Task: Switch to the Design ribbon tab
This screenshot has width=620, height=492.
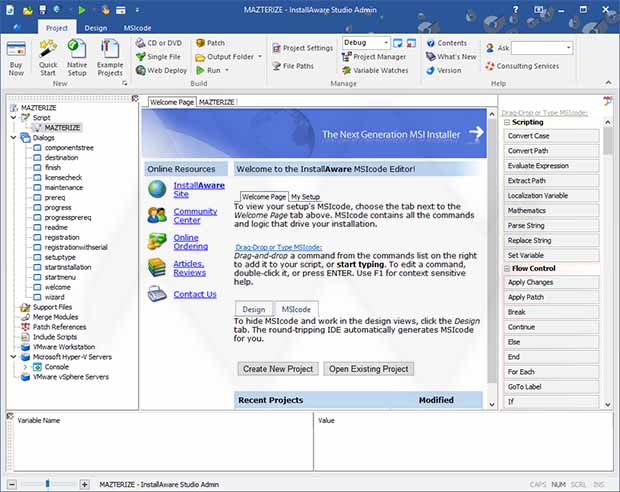Action: [x=96, y=28]
